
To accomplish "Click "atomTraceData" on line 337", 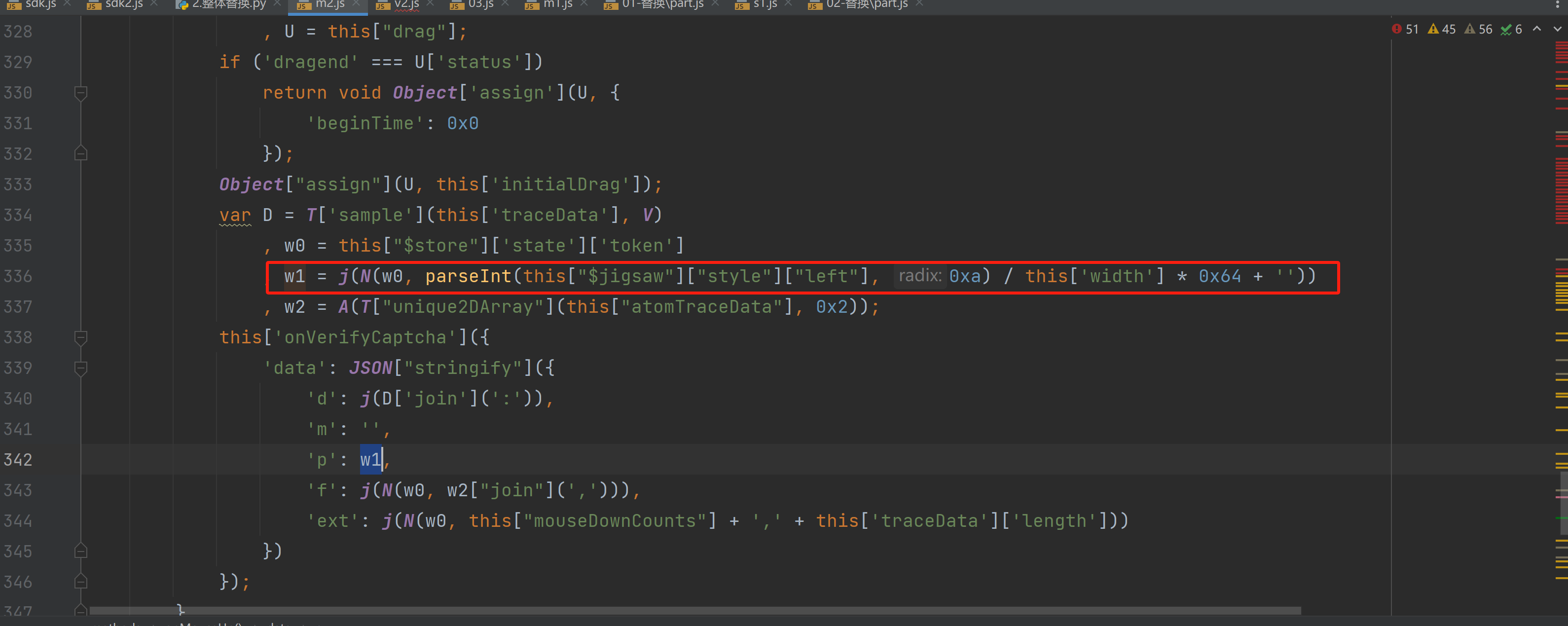I will (x=701, y=307).
